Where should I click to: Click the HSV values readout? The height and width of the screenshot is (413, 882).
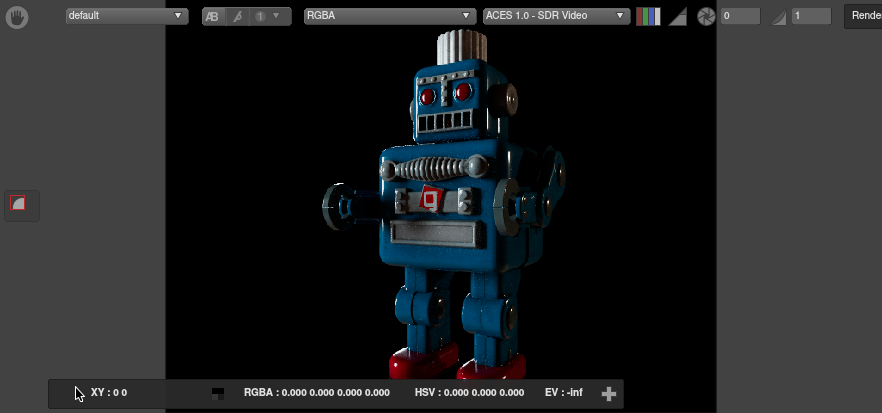click(x=469, y=393)
